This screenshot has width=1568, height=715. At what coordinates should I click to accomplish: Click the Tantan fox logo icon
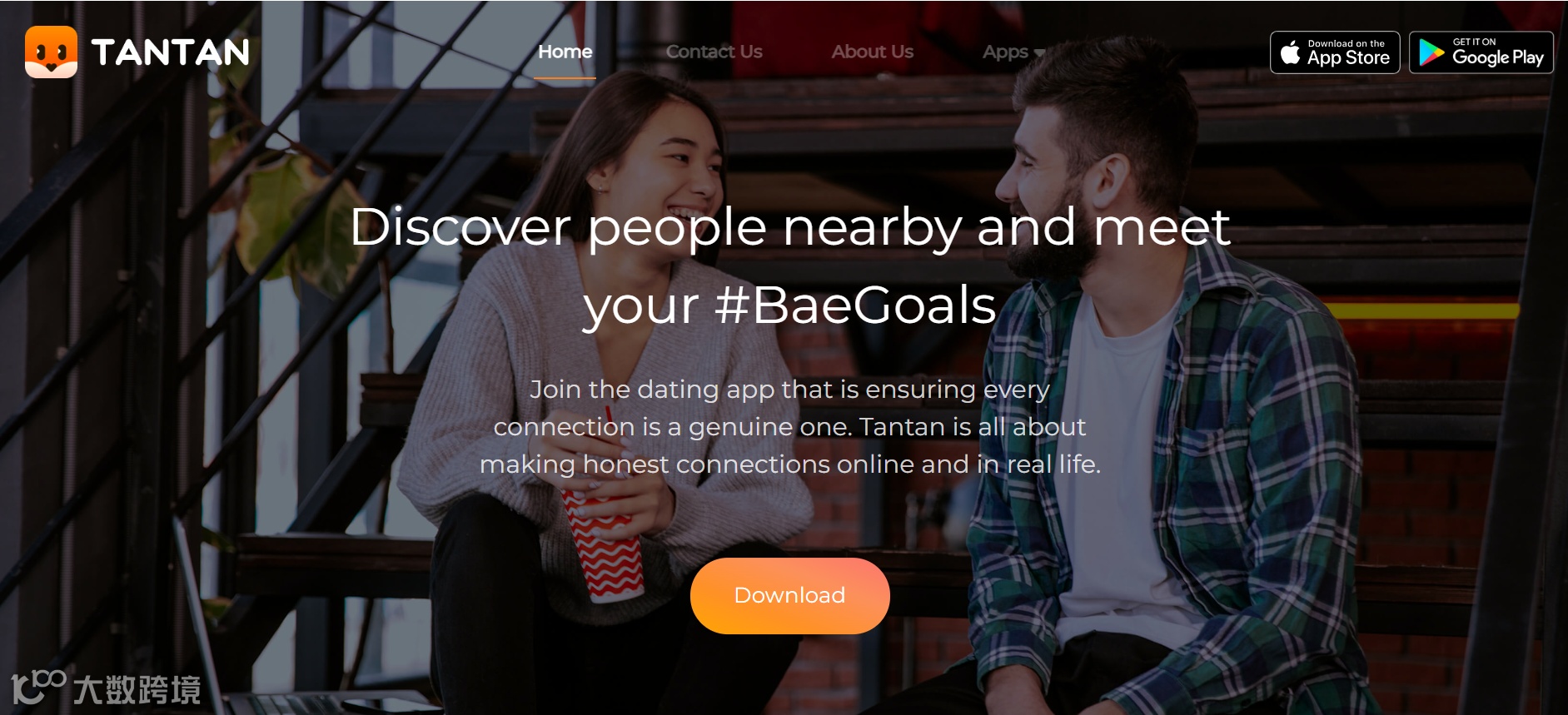coord(51,52)
